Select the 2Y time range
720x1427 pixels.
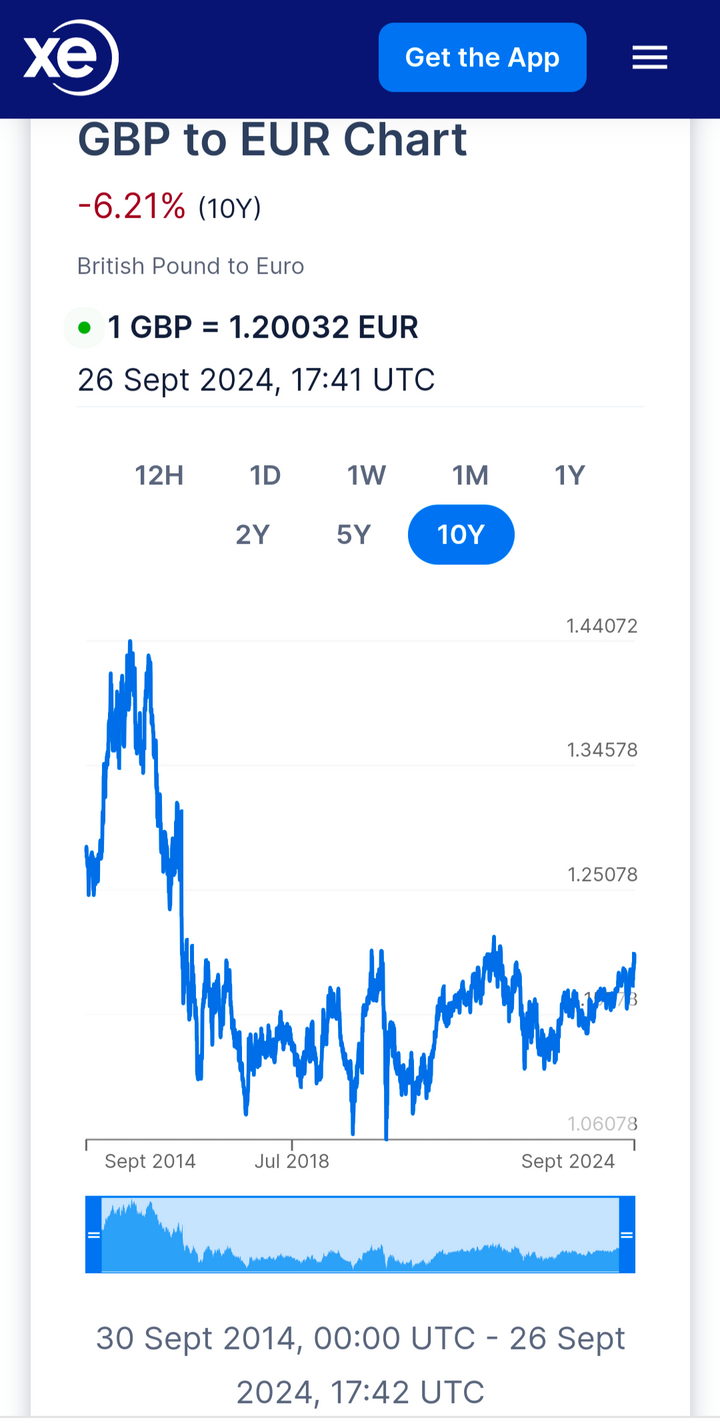point(253,535)
